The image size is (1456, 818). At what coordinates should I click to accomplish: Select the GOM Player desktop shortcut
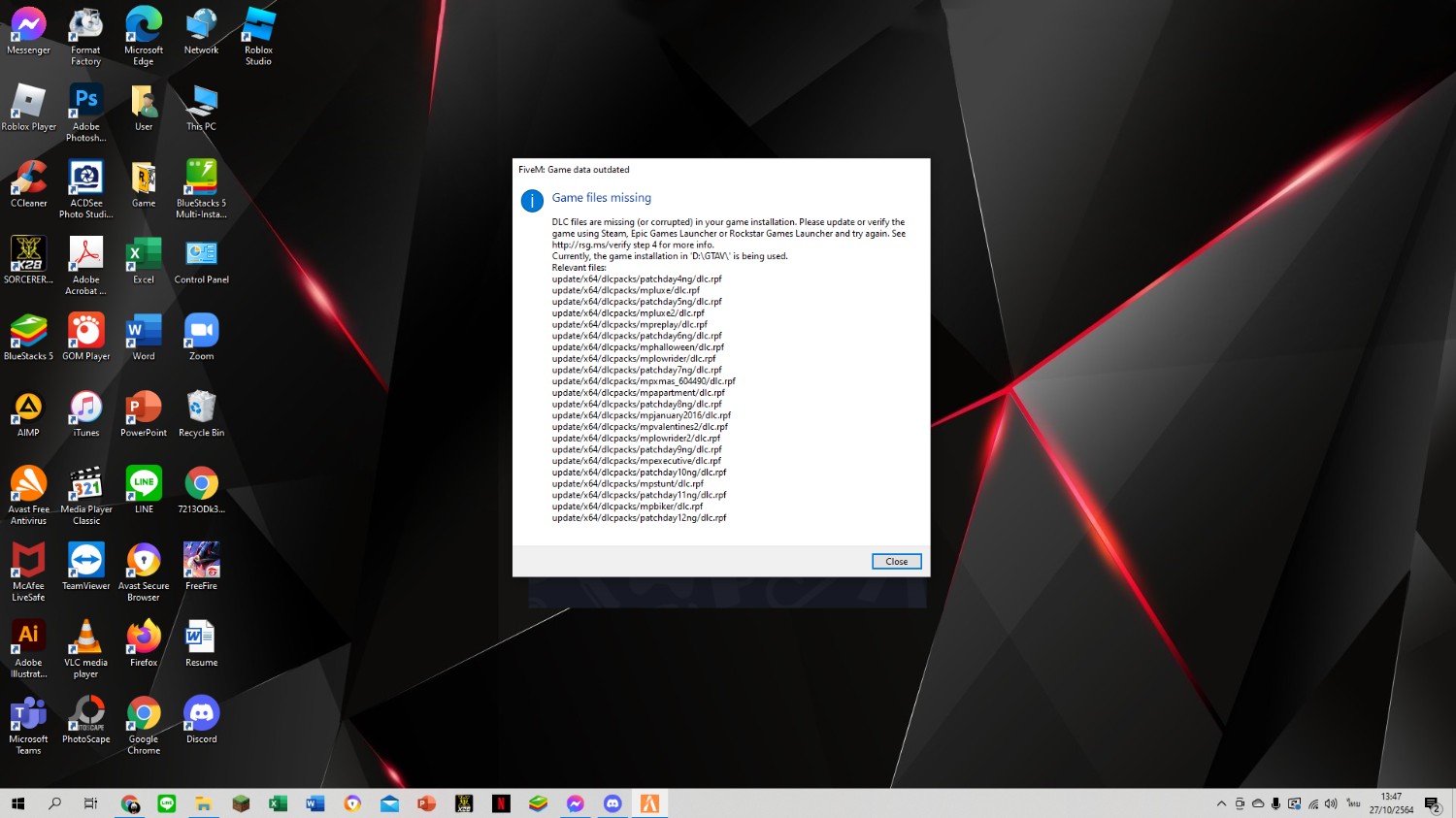click(85, 339)
